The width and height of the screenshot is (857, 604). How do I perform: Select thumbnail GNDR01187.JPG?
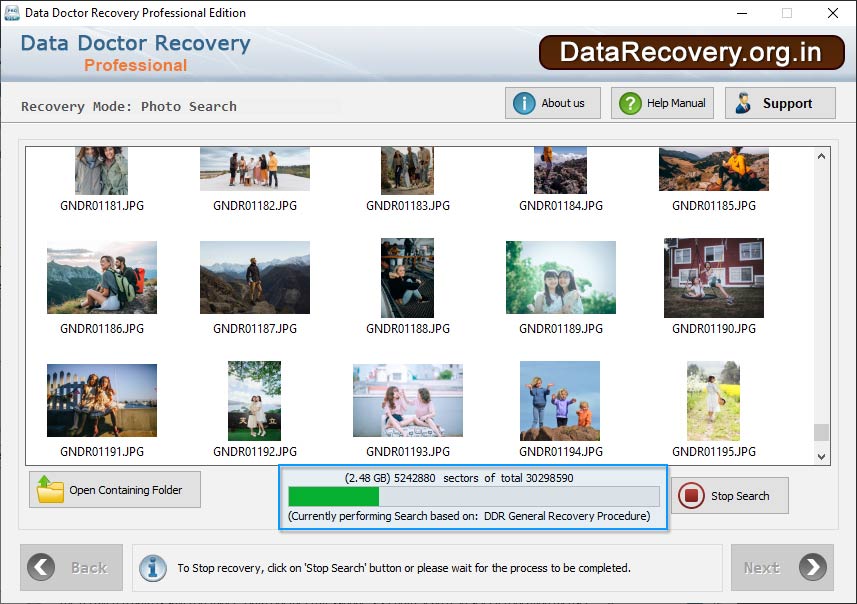[255, 277]
